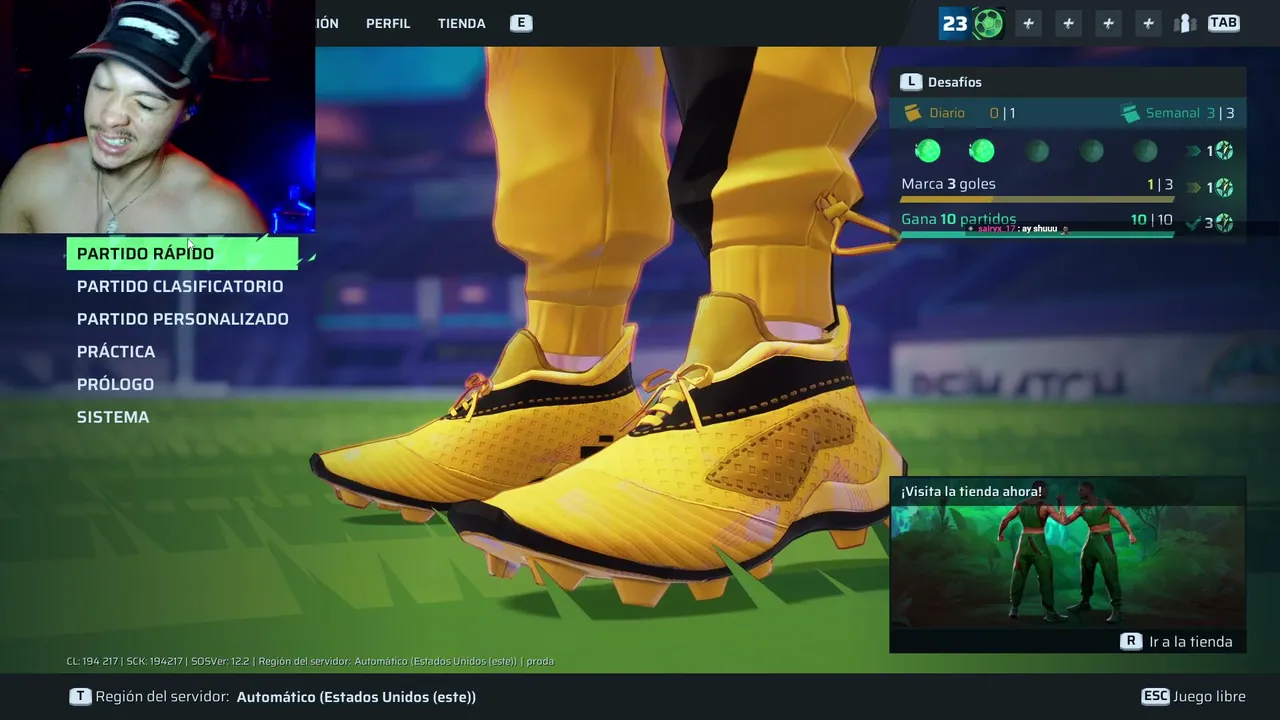Click the T key icon for server region
This screenshot has width=1280, height=720.
[x=79, y=697]
